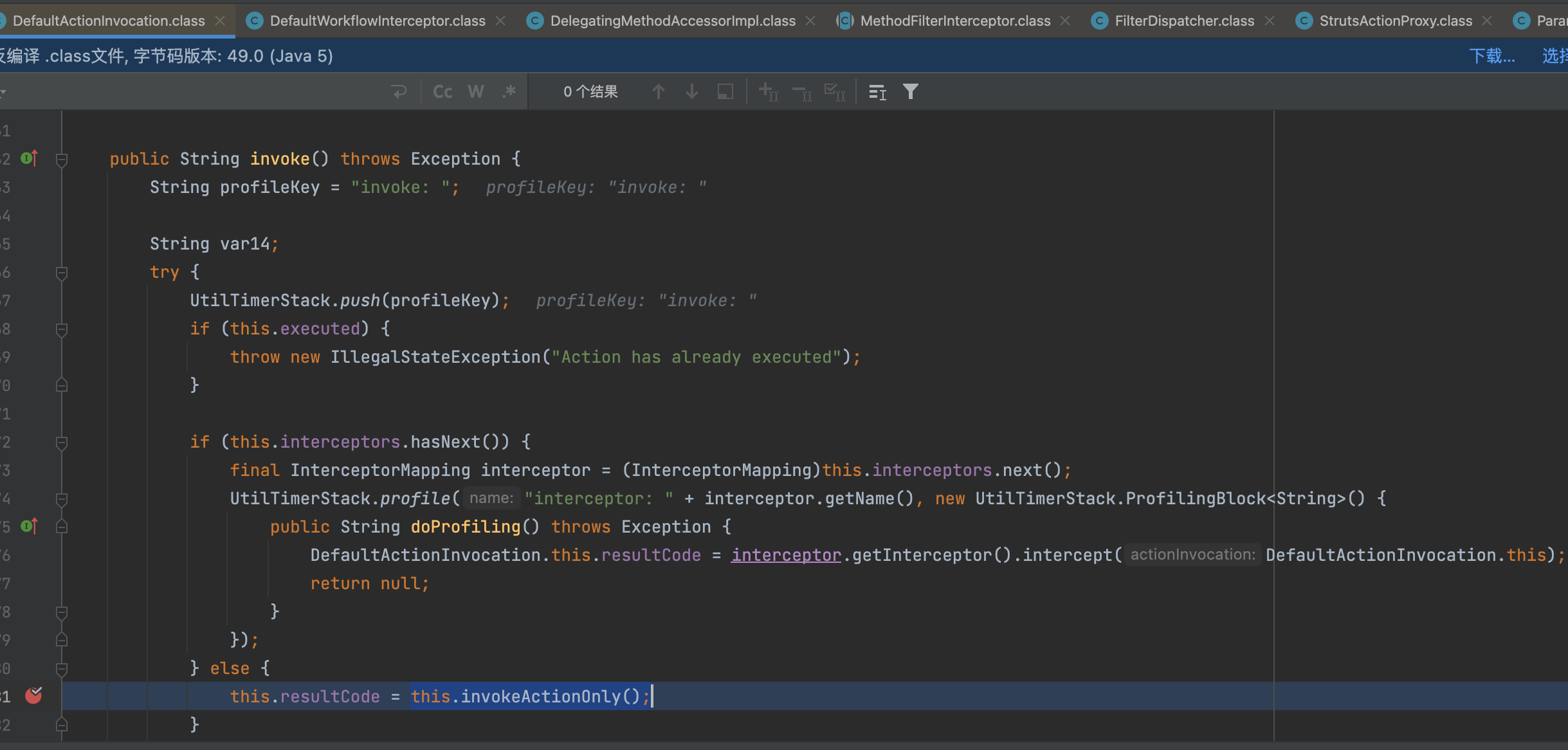
Task: Collapse the if (this.executed) block fold
Action: click(62, 329)
